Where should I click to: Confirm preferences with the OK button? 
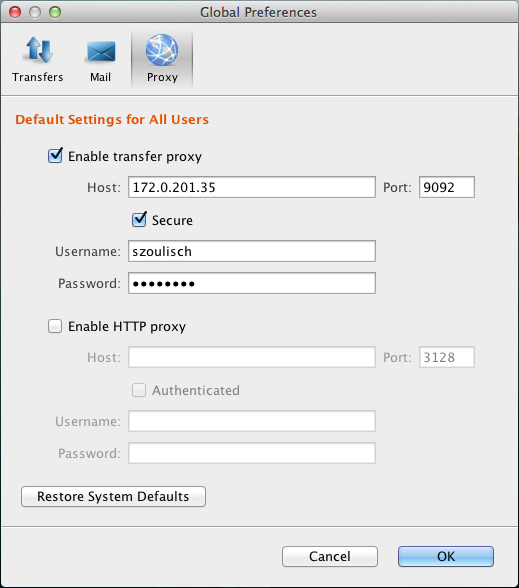[446, 556]
